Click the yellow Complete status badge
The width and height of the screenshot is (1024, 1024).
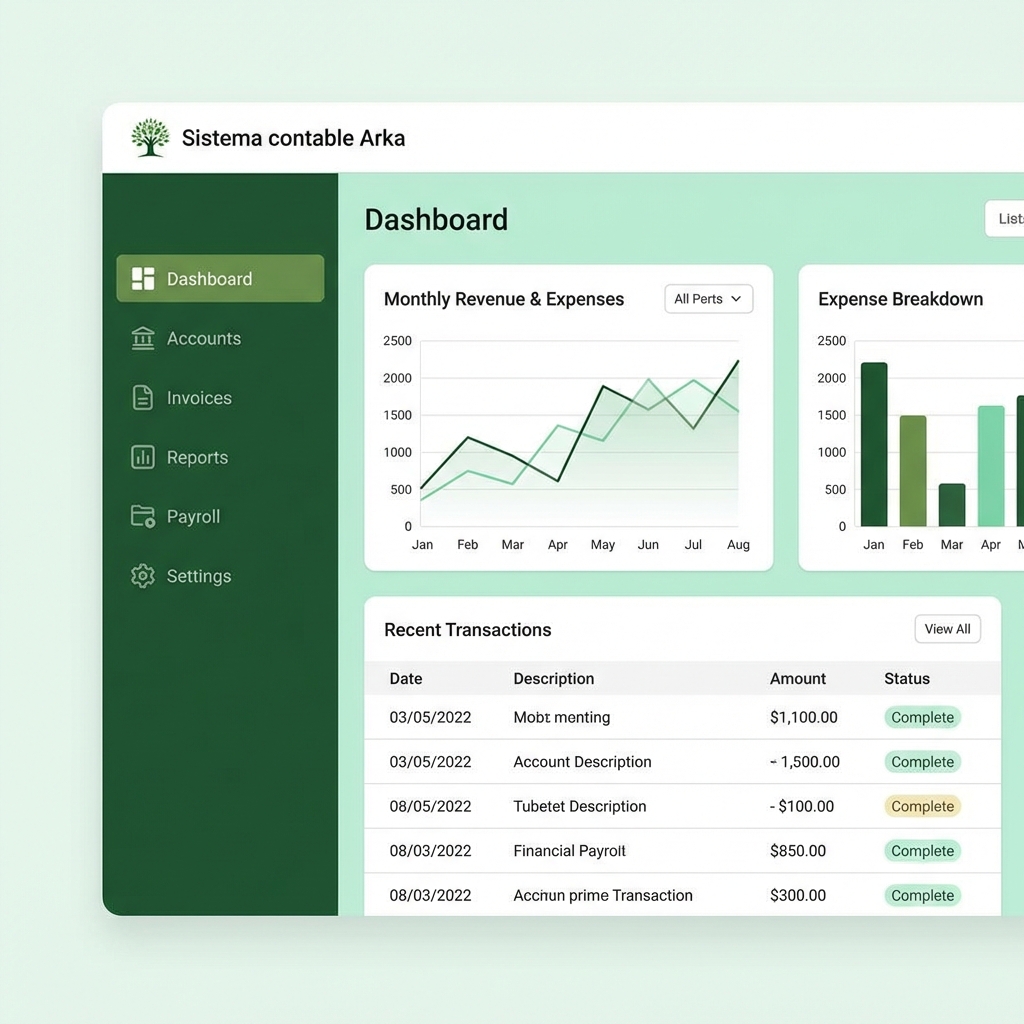922,806
